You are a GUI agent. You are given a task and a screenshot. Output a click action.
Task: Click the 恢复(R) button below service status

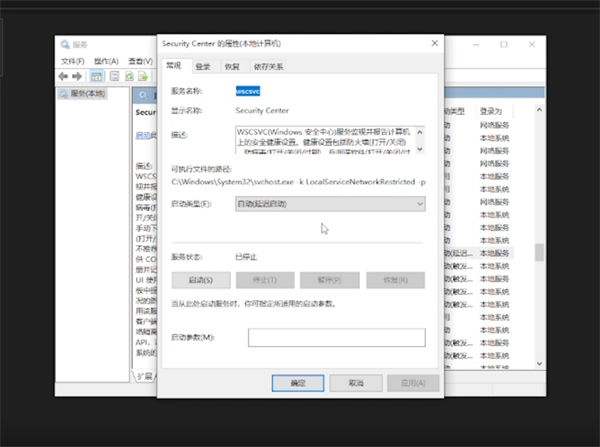click(395, 280)
